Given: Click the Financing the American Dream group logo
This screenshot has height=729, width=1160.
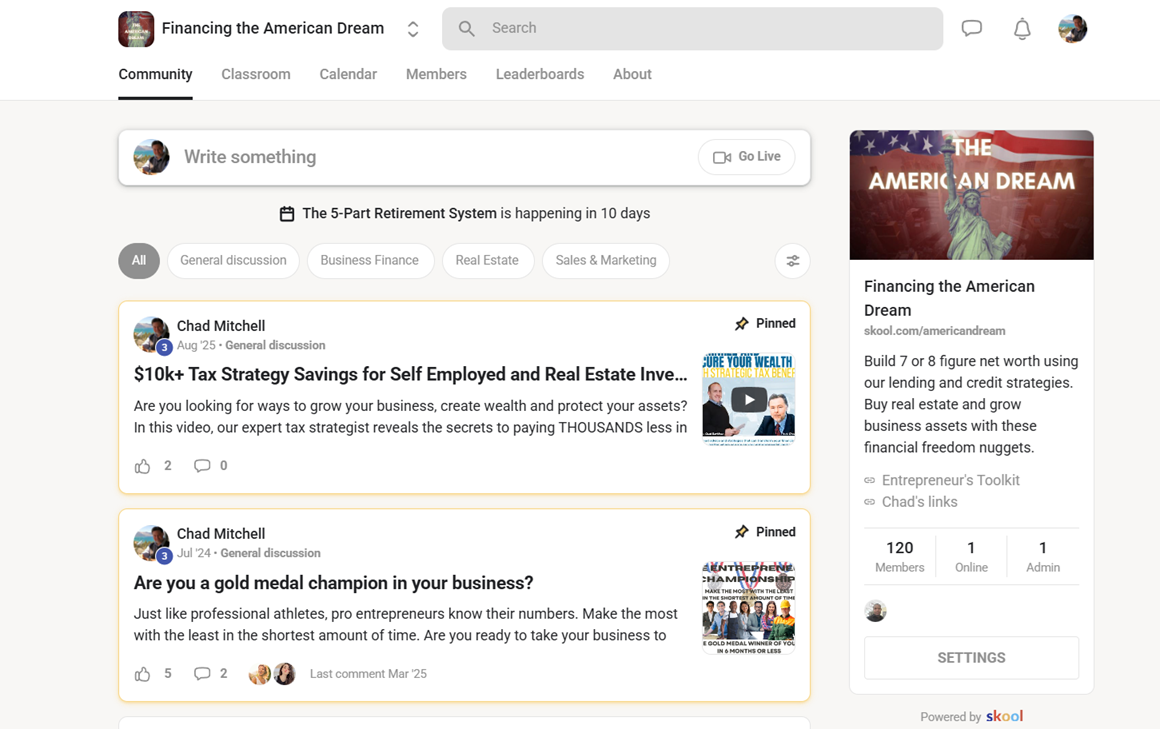Looking at the screenshot, I should pyautogui.click(x=136, y=29).
